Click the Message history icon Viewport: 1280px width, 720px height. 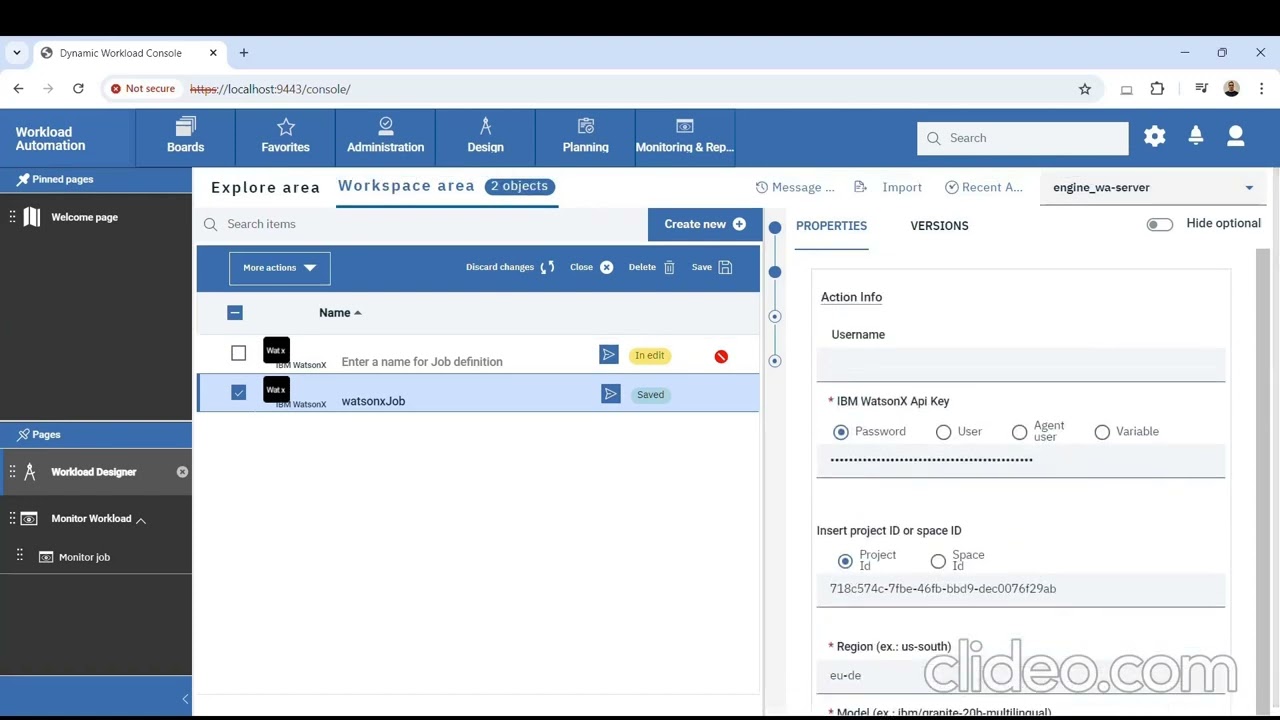click(x=762, y=187)
